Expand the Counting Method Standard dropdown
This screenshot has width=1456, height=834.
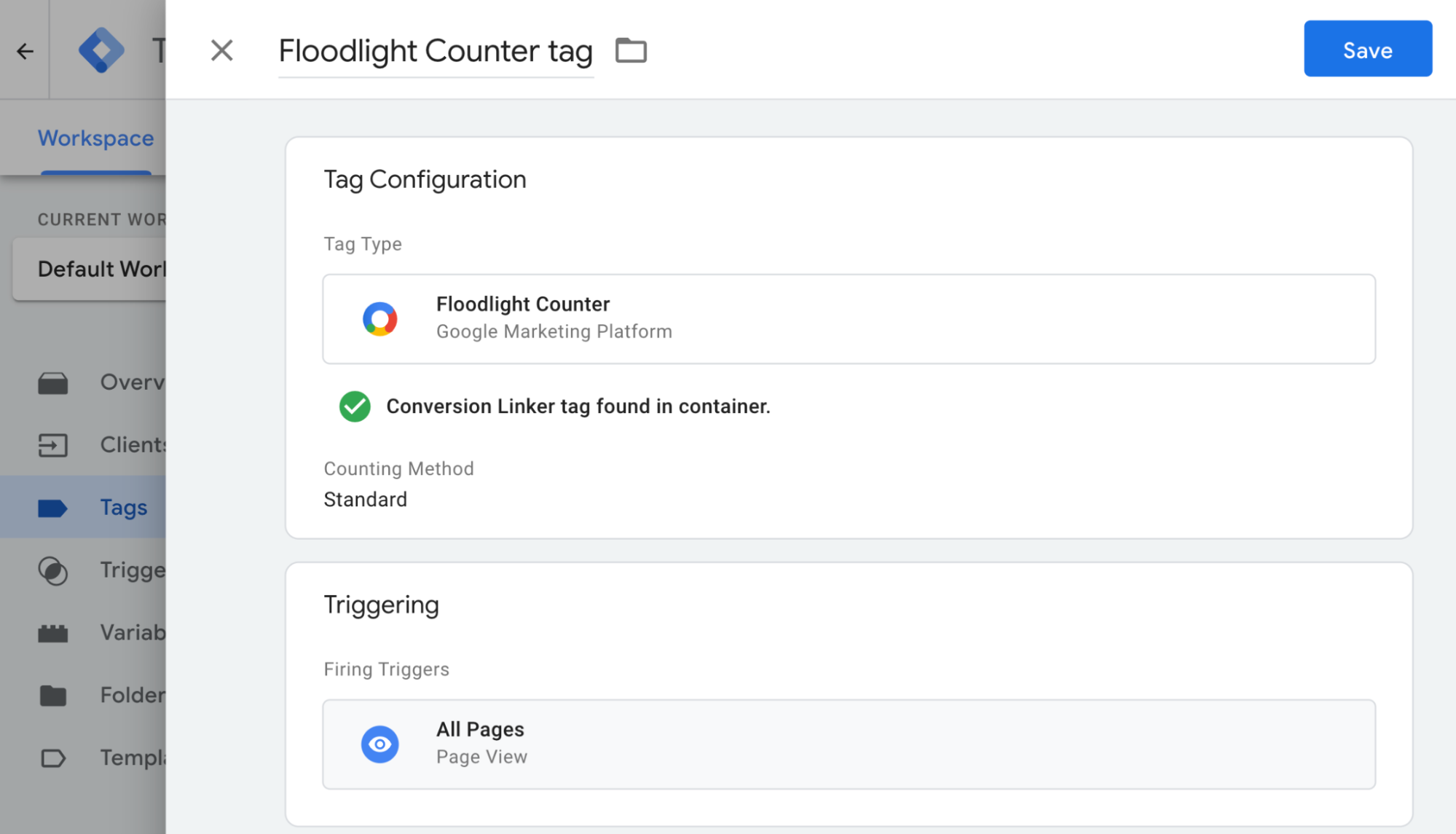pos(364,498)
